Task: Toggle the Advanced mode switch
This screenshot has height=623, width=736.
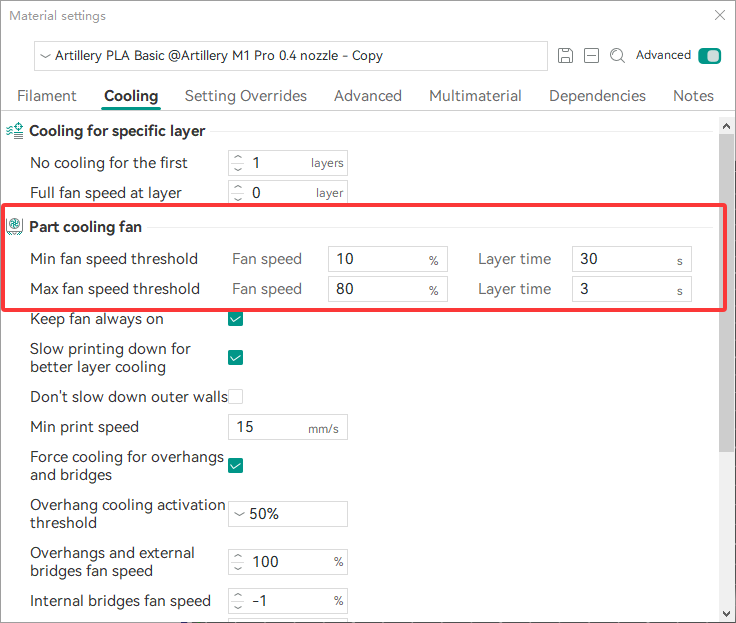Action: tap(710, 56)
